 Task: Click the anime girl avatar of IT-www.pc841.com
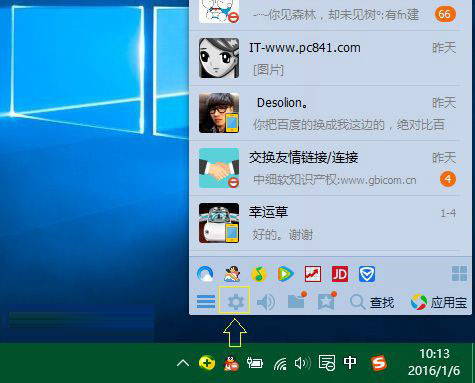pos(219,58)
